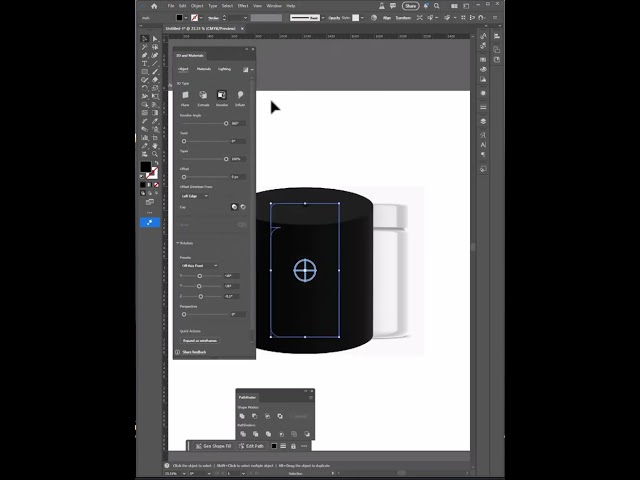The image size is (640, 480).
Task: Choose the Revolve 3D type
Action: coord(221,95)
